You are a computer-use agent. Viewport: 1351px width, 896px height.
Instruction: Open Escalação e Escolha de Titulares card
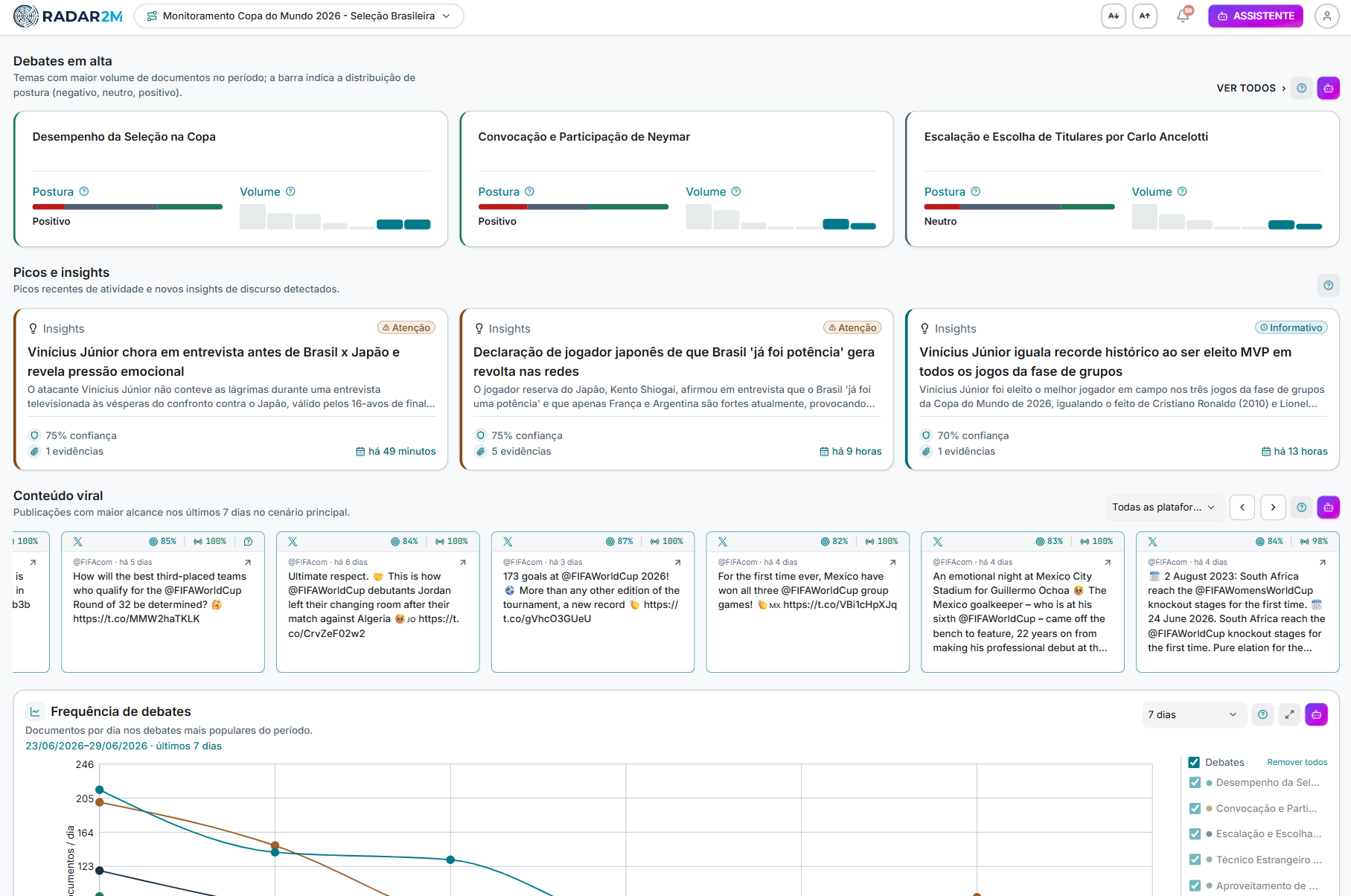[1122, 179]
